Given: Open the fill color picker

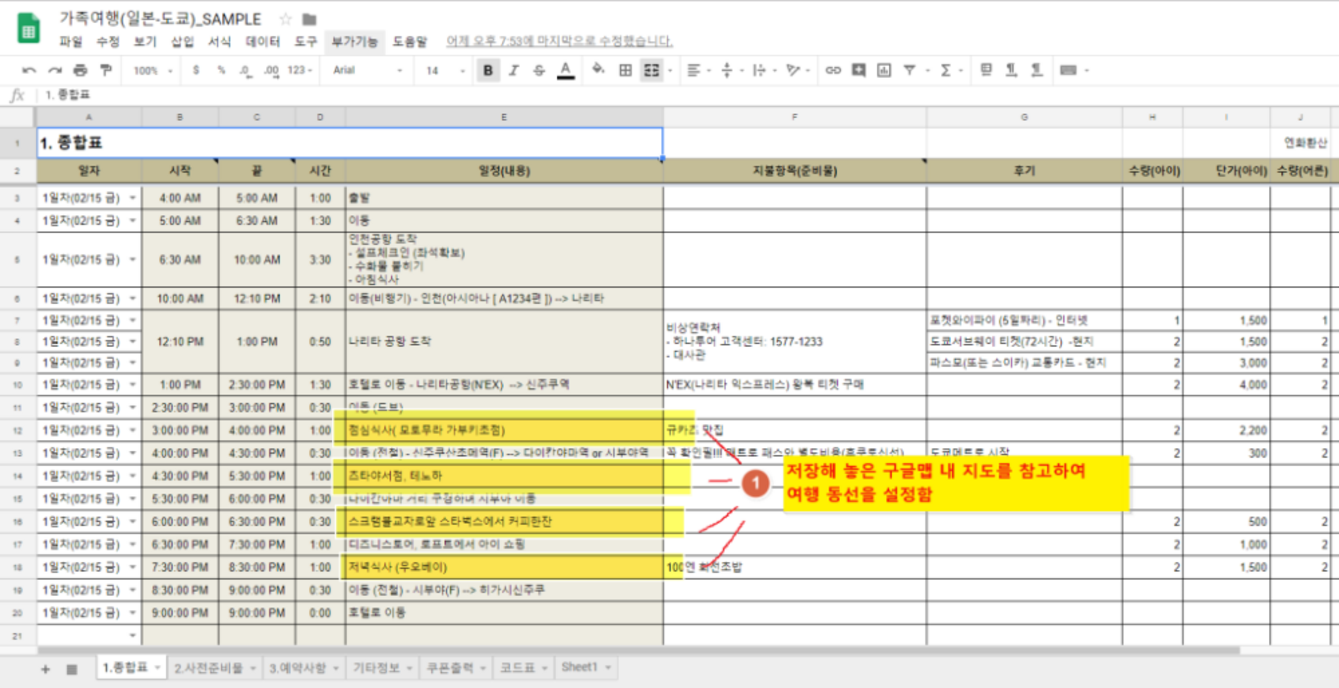Looking at the screenshot, I should (x=598, y=70).
